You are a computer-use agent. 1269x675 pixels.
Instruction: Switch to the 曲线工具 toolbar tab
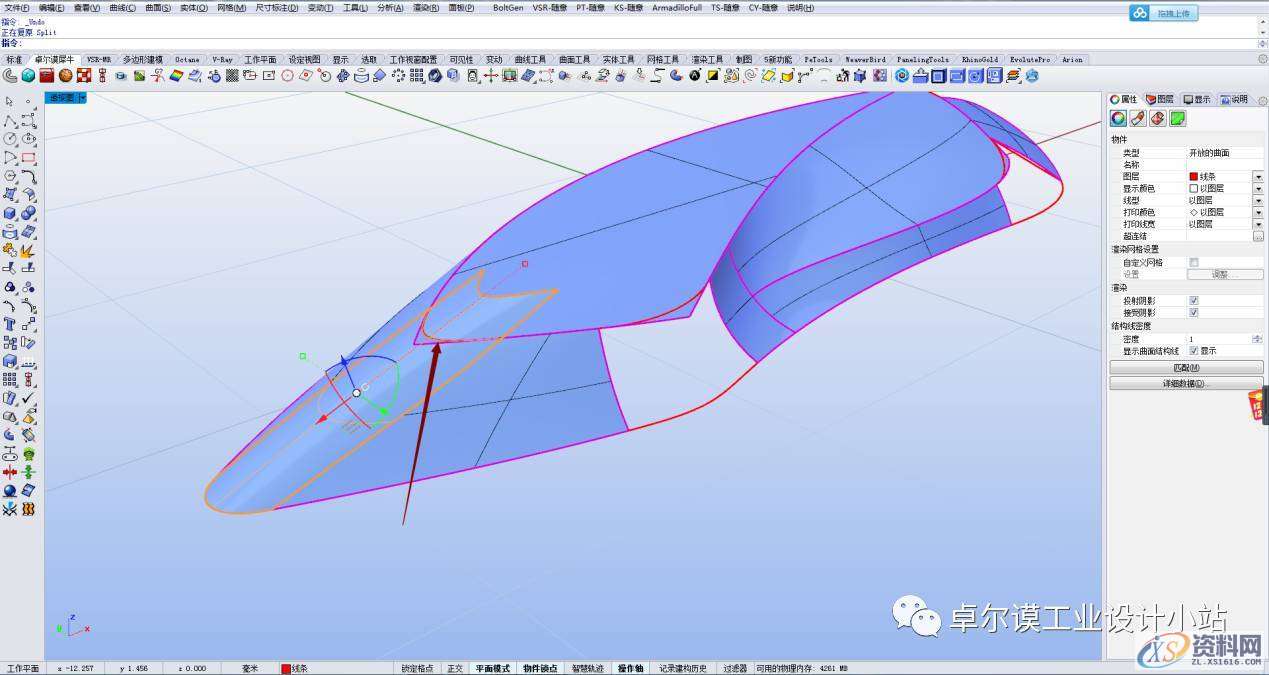pos(530,60)
